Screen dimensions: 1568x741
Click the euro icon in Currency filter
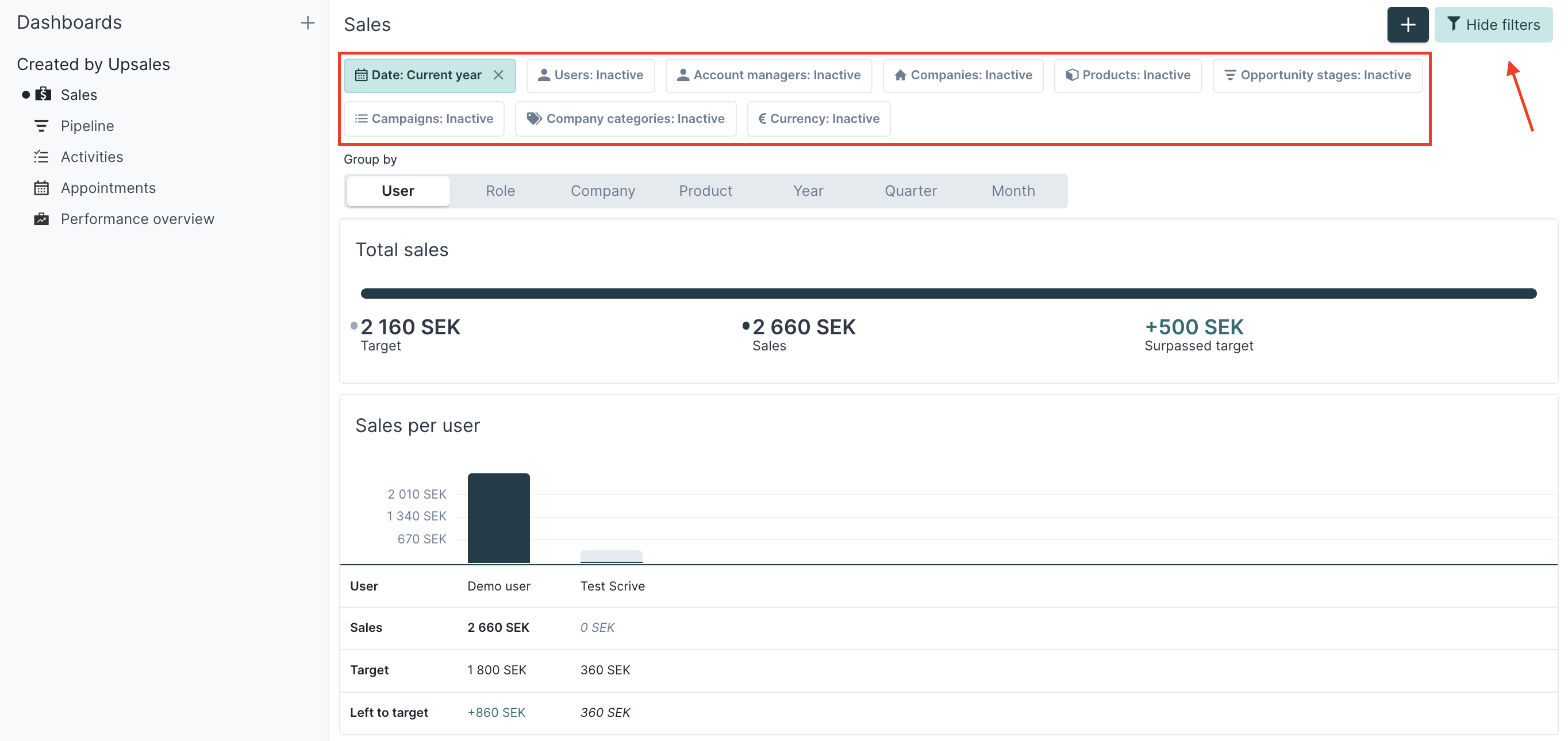pos(762,119)
